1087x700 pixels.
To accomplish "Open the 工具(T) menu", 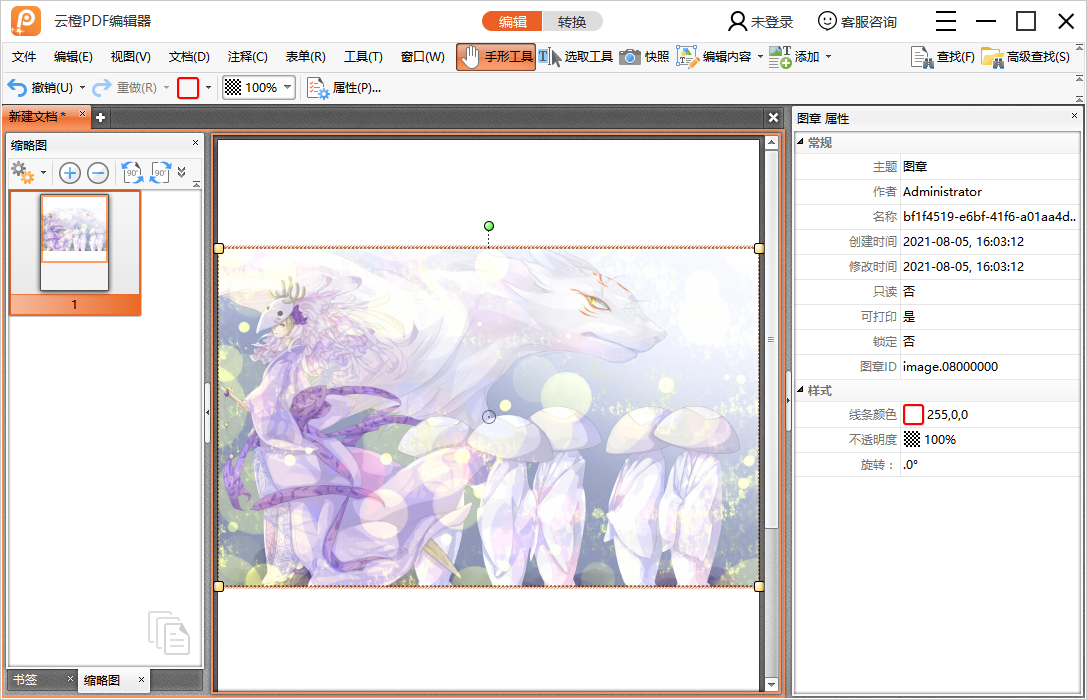I will coord(363,57).
